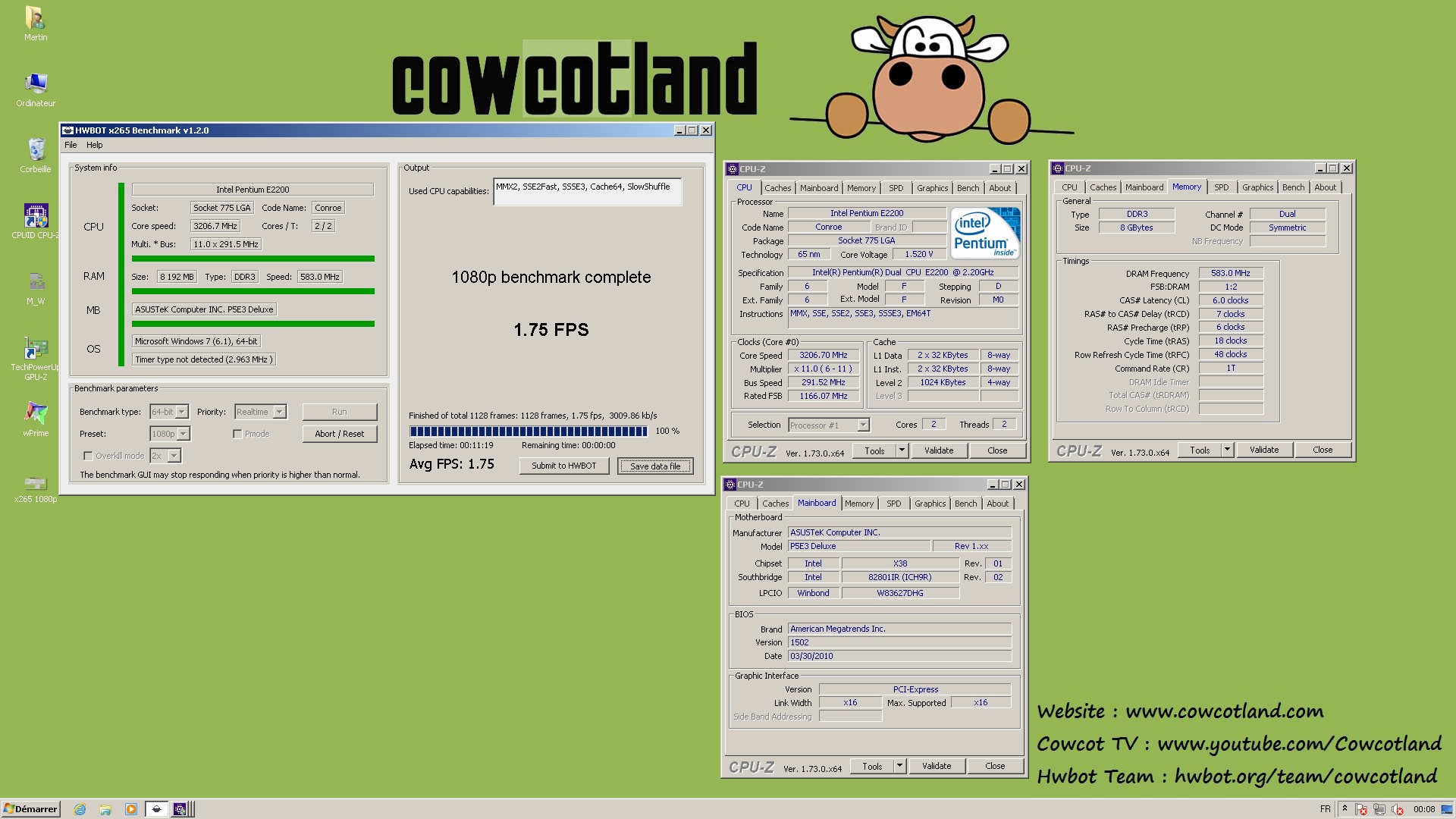Select the Ordinateur desktop icon
Image resolution: width=1456 pixels, height=819 pixels.
pyautogui.click(x=36, y=89)
